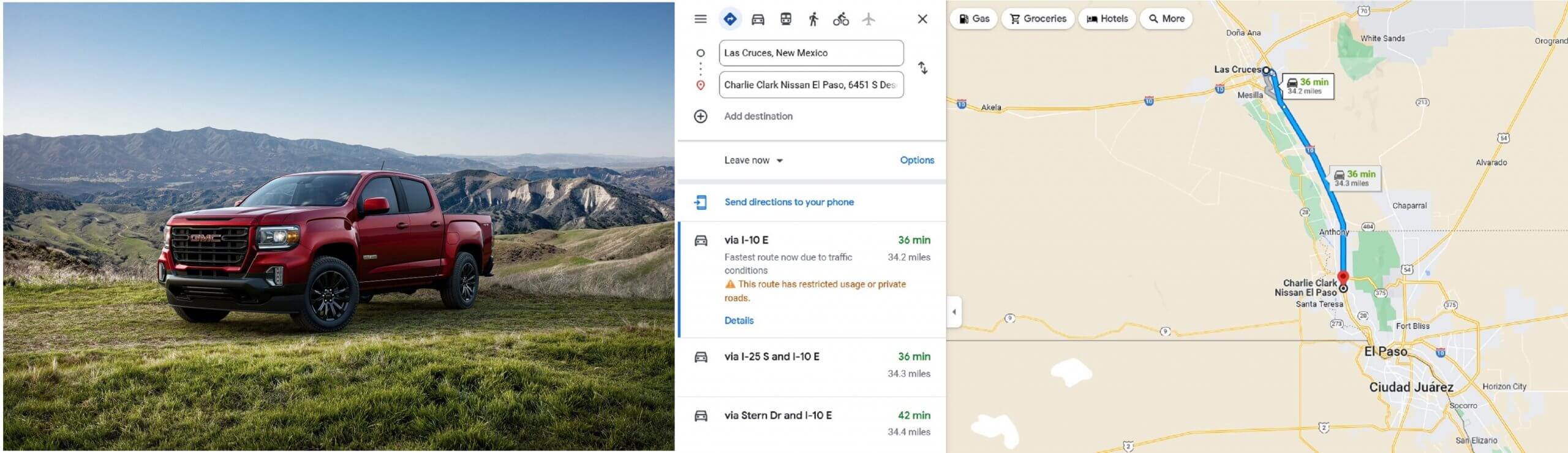Switch to transit travel mode
Image resolution: width=1568 pixels, height=453 pixels.
click(786, 19)
